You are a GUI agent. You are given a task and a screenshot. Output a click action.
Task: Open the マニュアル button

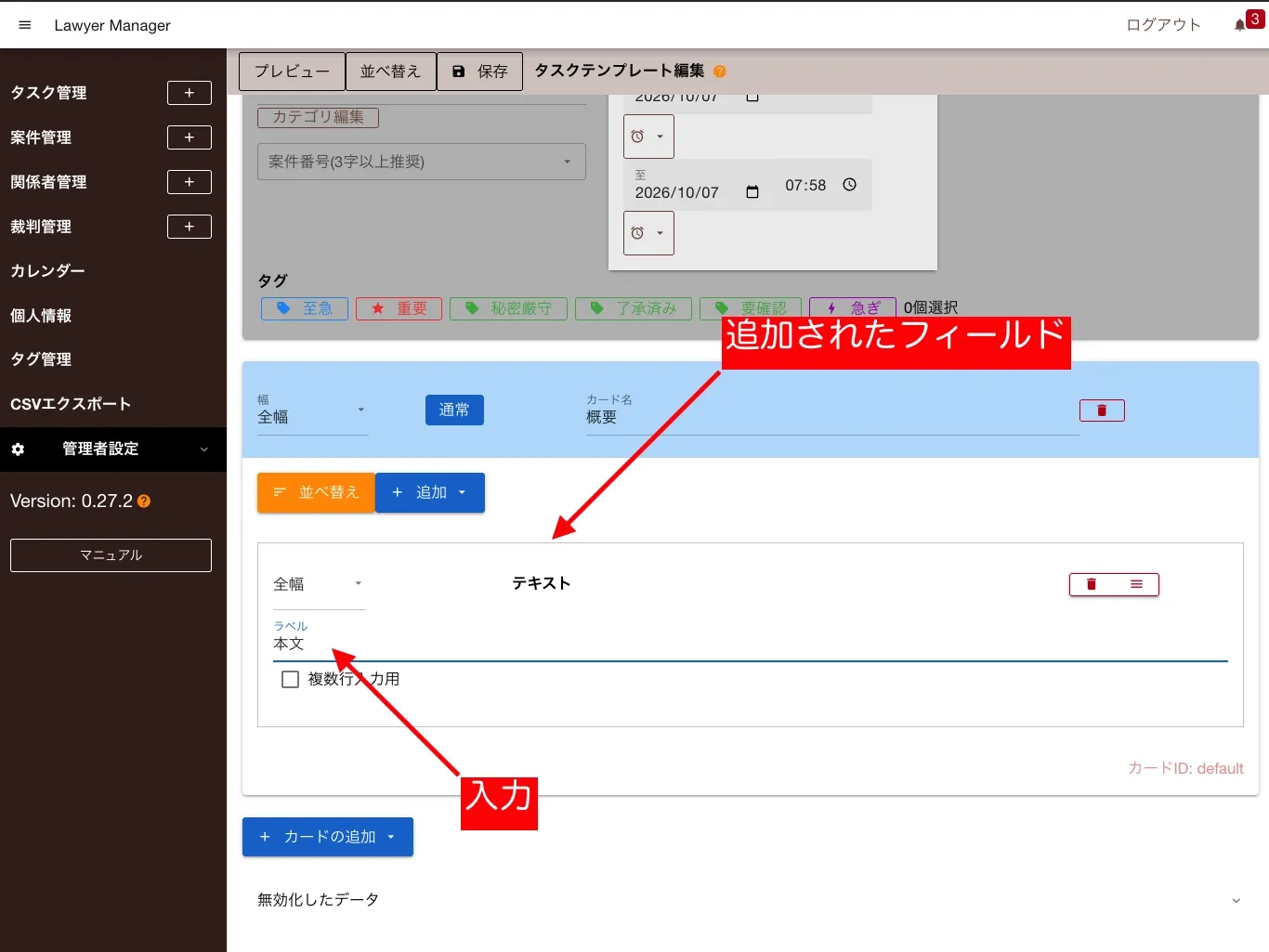[x=111, y=555]
